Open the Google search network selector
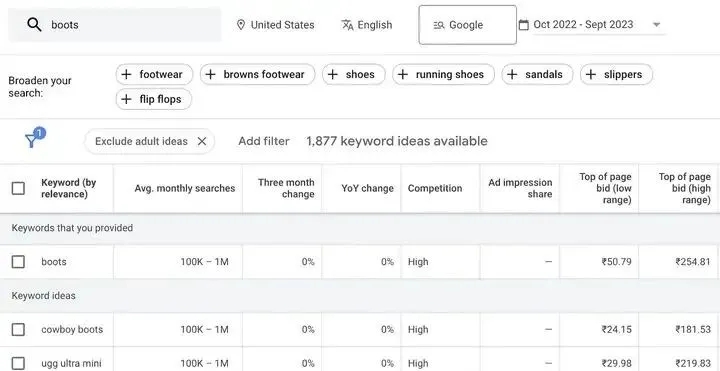Image resolution: width=720 pixels, height=371 pixels. click(x=467, y=25)
